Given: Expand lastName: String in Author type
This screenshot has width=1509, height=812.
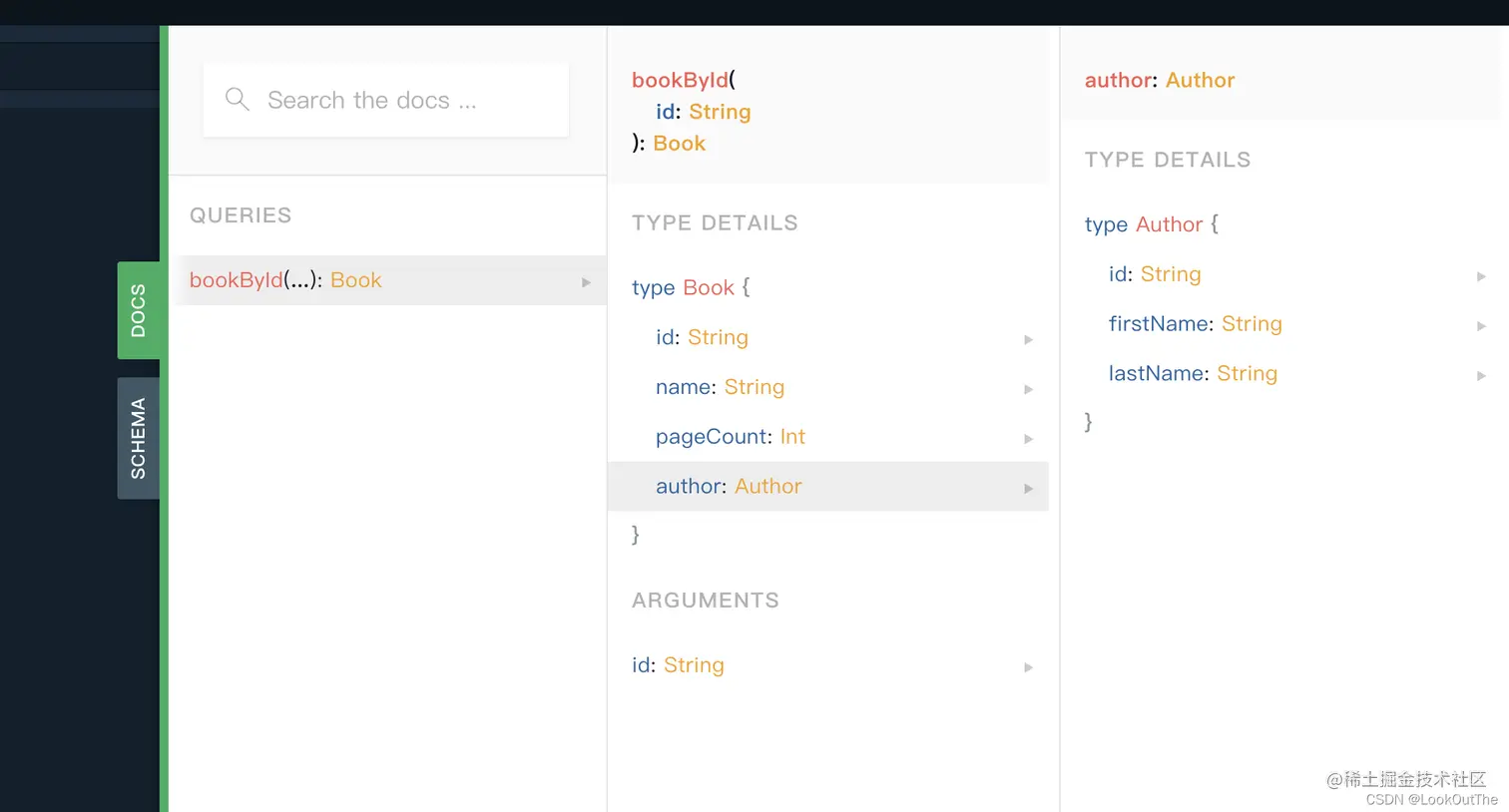Looking at the screenshot, I should point(1481,375).
